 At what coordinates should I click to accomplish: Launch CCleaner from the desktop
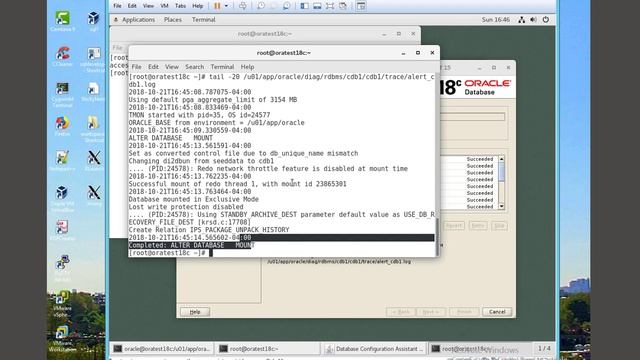(x=62, y=56)
